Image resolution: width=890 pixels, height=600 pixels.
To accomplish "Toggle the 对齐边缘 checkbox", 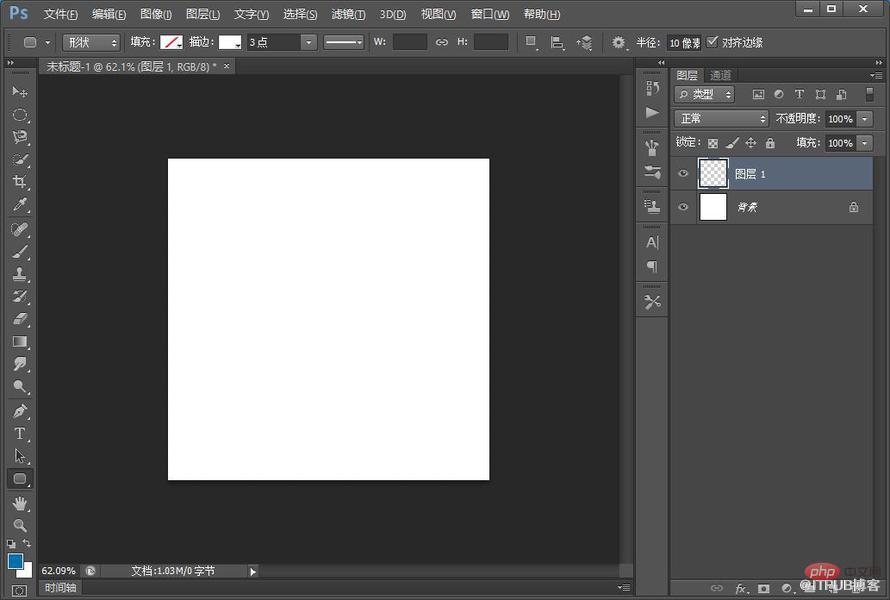I will point(712,41).
